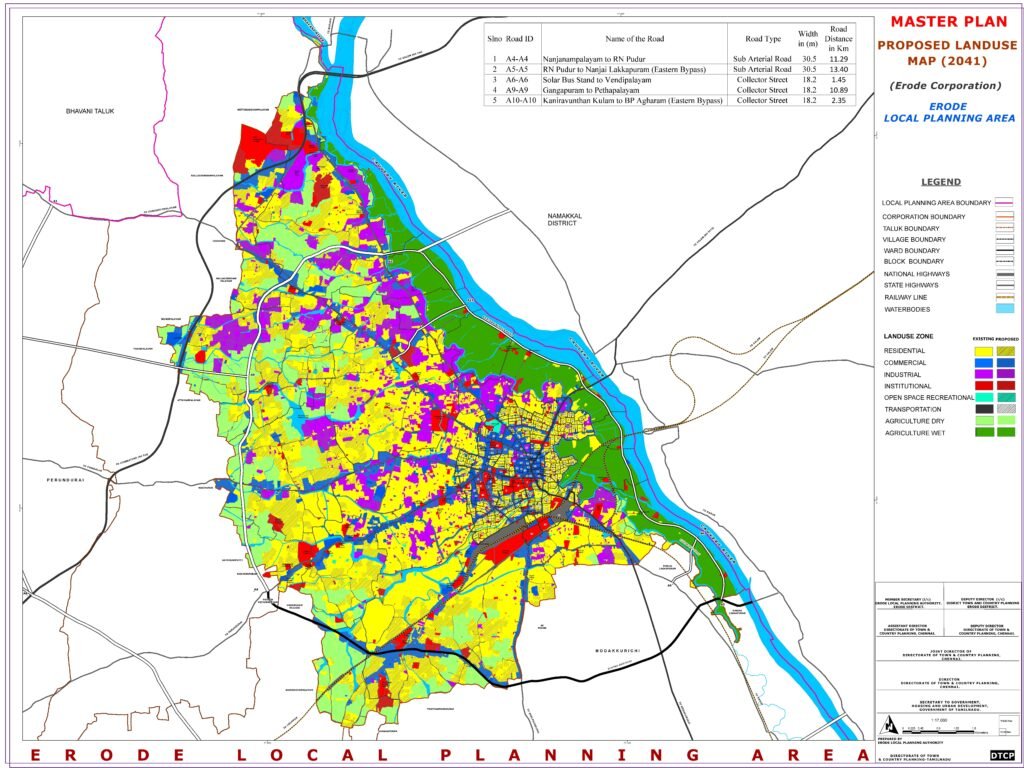Expand the PROPOSED landuse column header
Screen dimensions: 1024x768
(1005, 338)
